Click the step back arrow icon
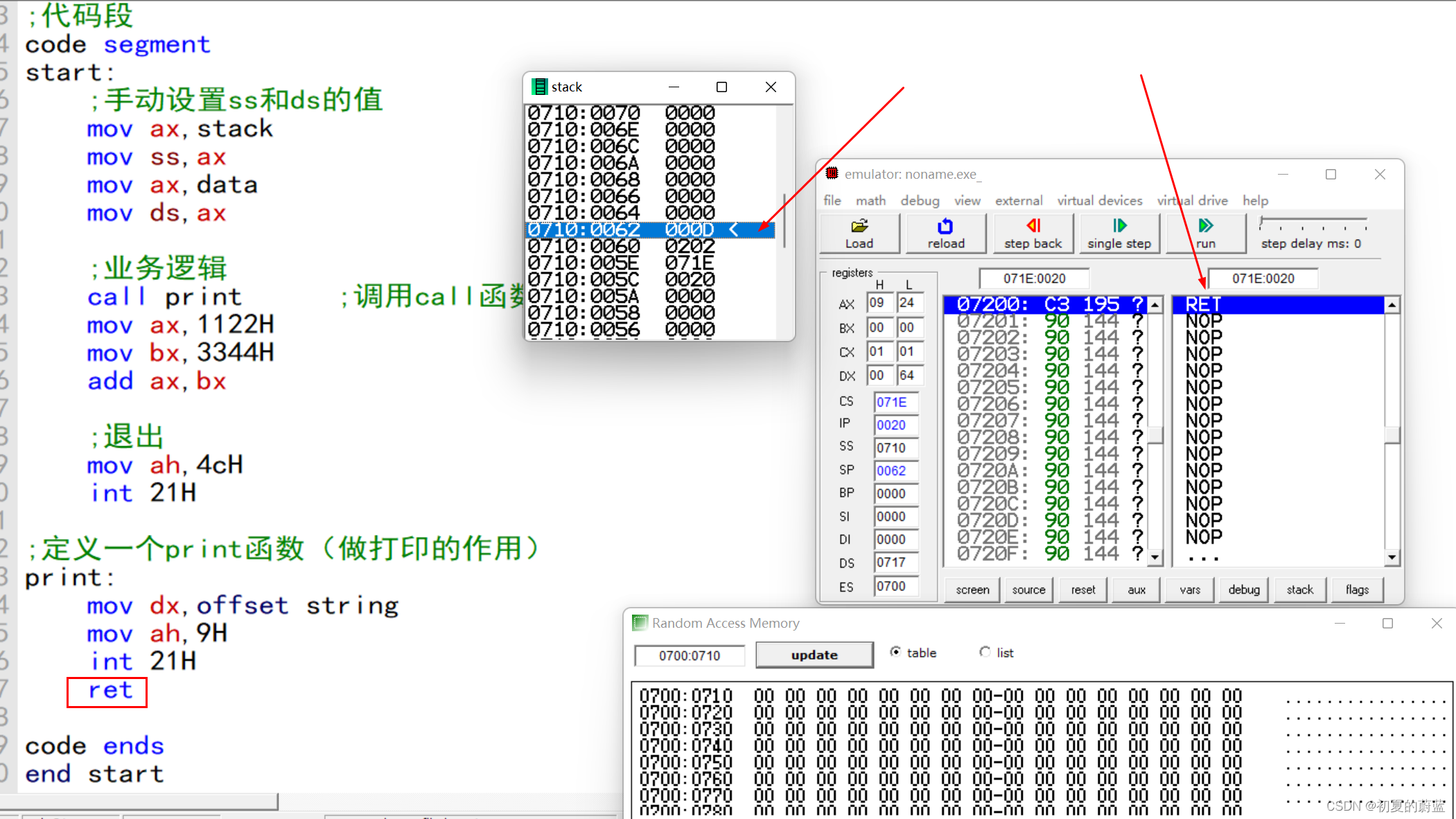The height and width of the screenshot is (819, 1456). [x=1033, y=226]
